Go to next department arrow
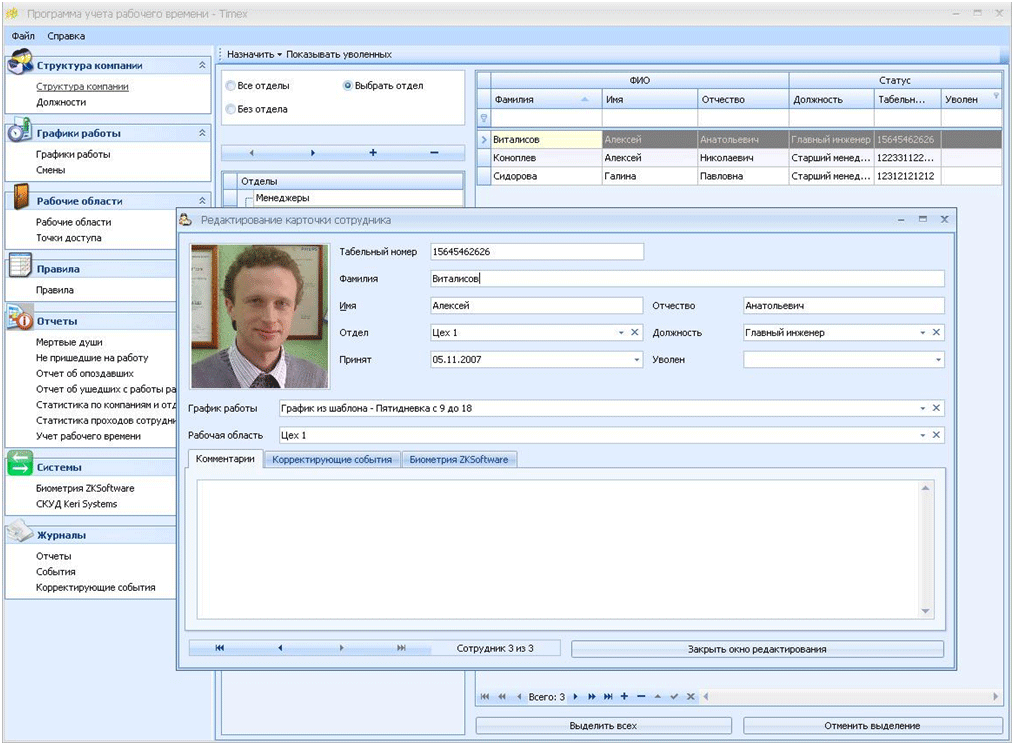Image resolution: width=1014 pixels, height=745 pixels. pyautogui.click(x=312, y=153)
